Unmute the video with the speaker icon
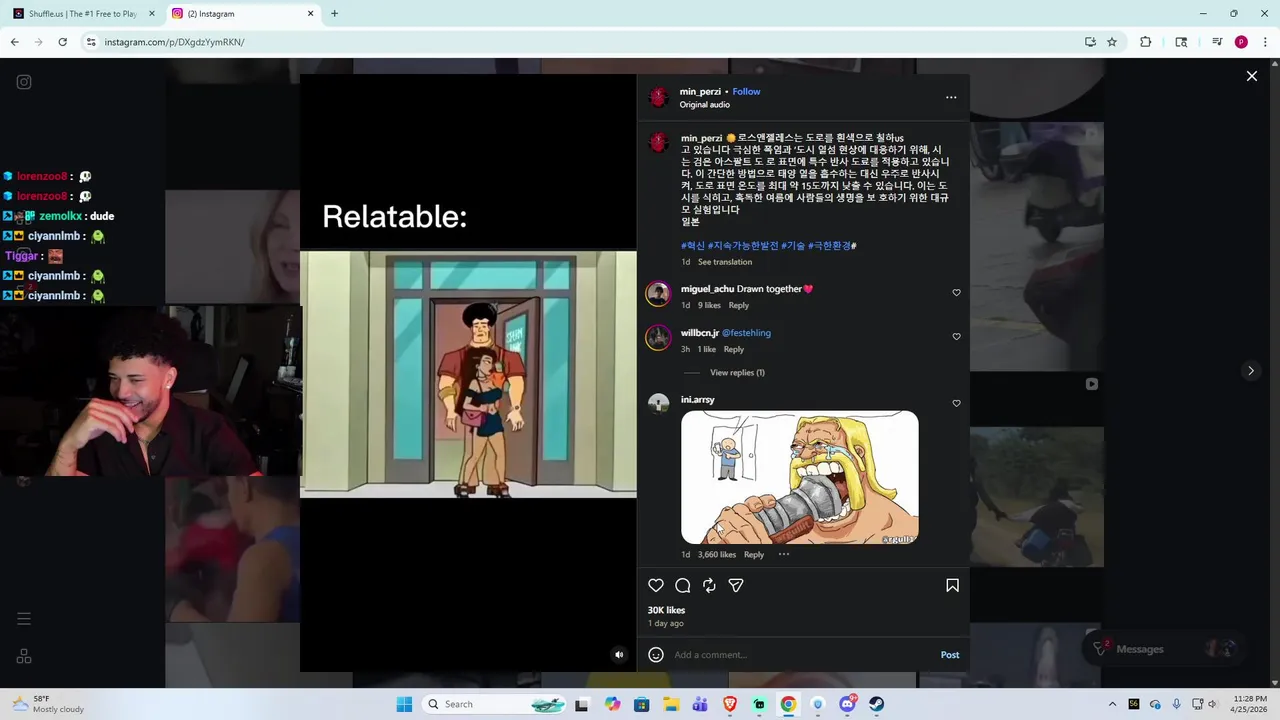The width and height of the screenshot is (1280, 720). point(619,655)
